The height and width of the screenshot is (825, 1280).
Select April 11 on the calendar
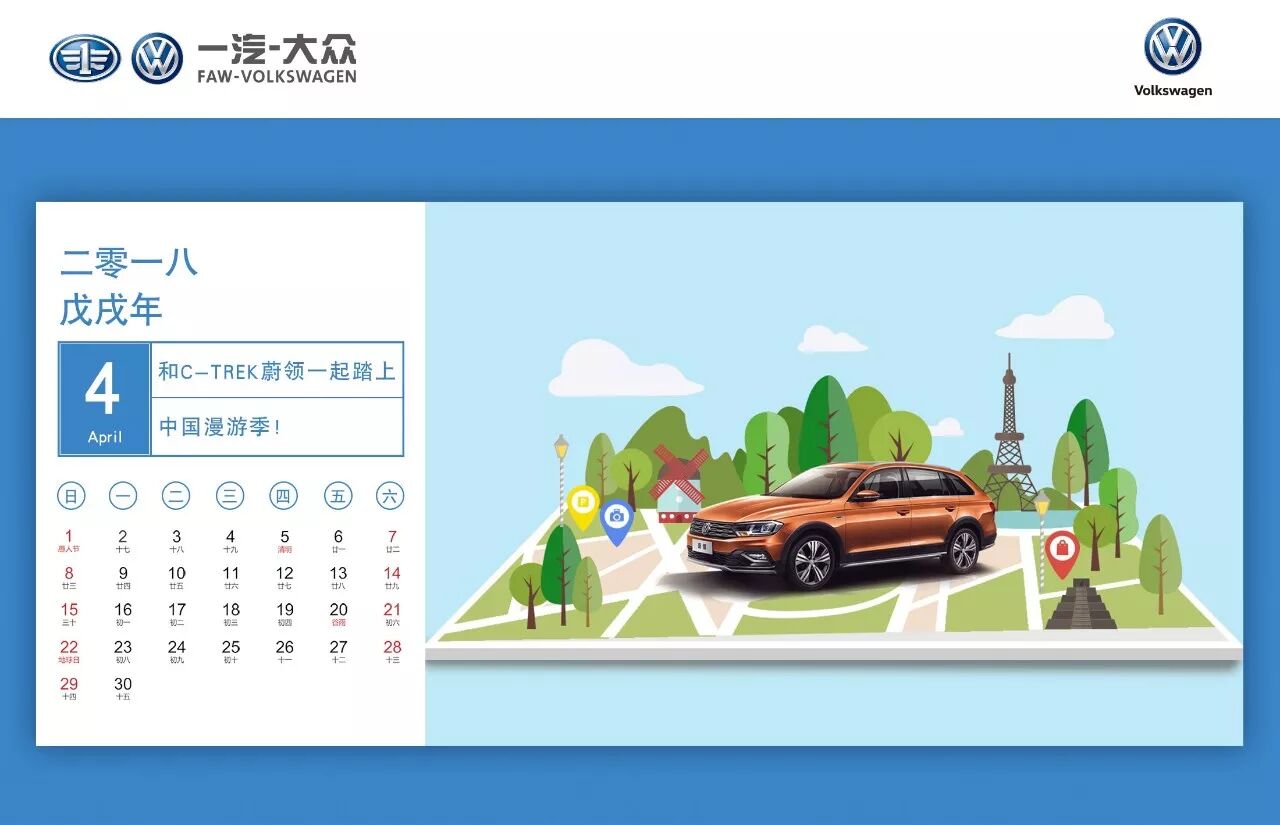(x=231, y=577)
